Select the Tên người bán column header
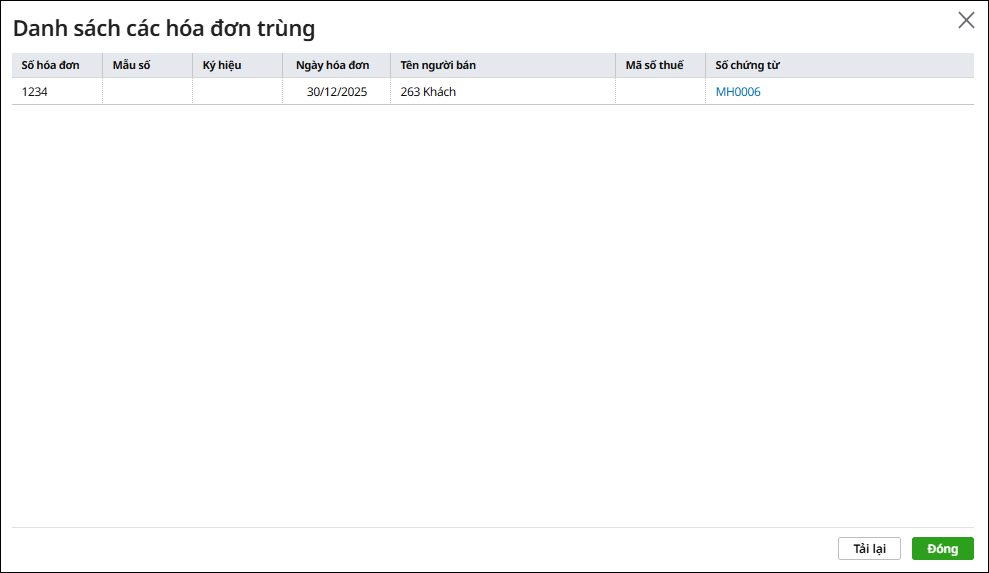The width and height of the screenshot is (989, 573). tap(503, 65)
